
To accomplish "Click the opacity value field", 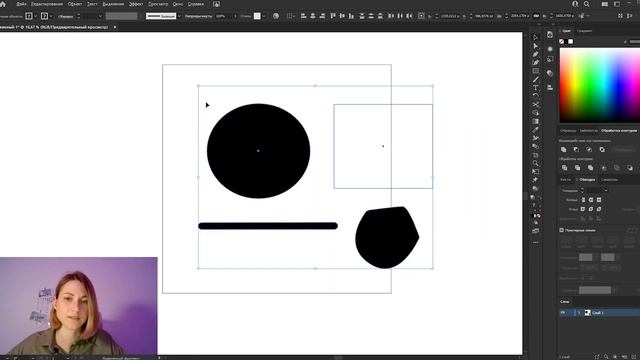I will (x=223, y=16).
